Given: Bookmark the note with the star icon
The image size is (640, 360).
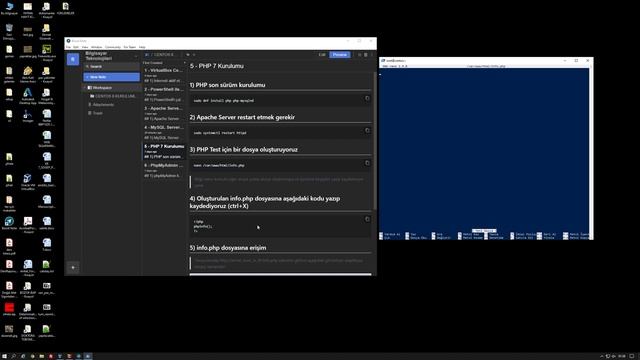Looking at the screenshot, I should [188, 55].
